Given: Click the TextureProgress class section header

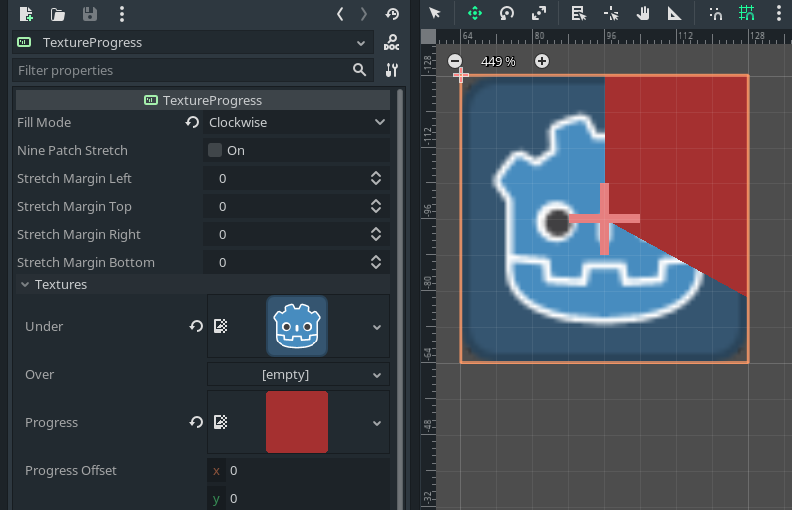Looking at the screenshot, I should tap(203, 100).
